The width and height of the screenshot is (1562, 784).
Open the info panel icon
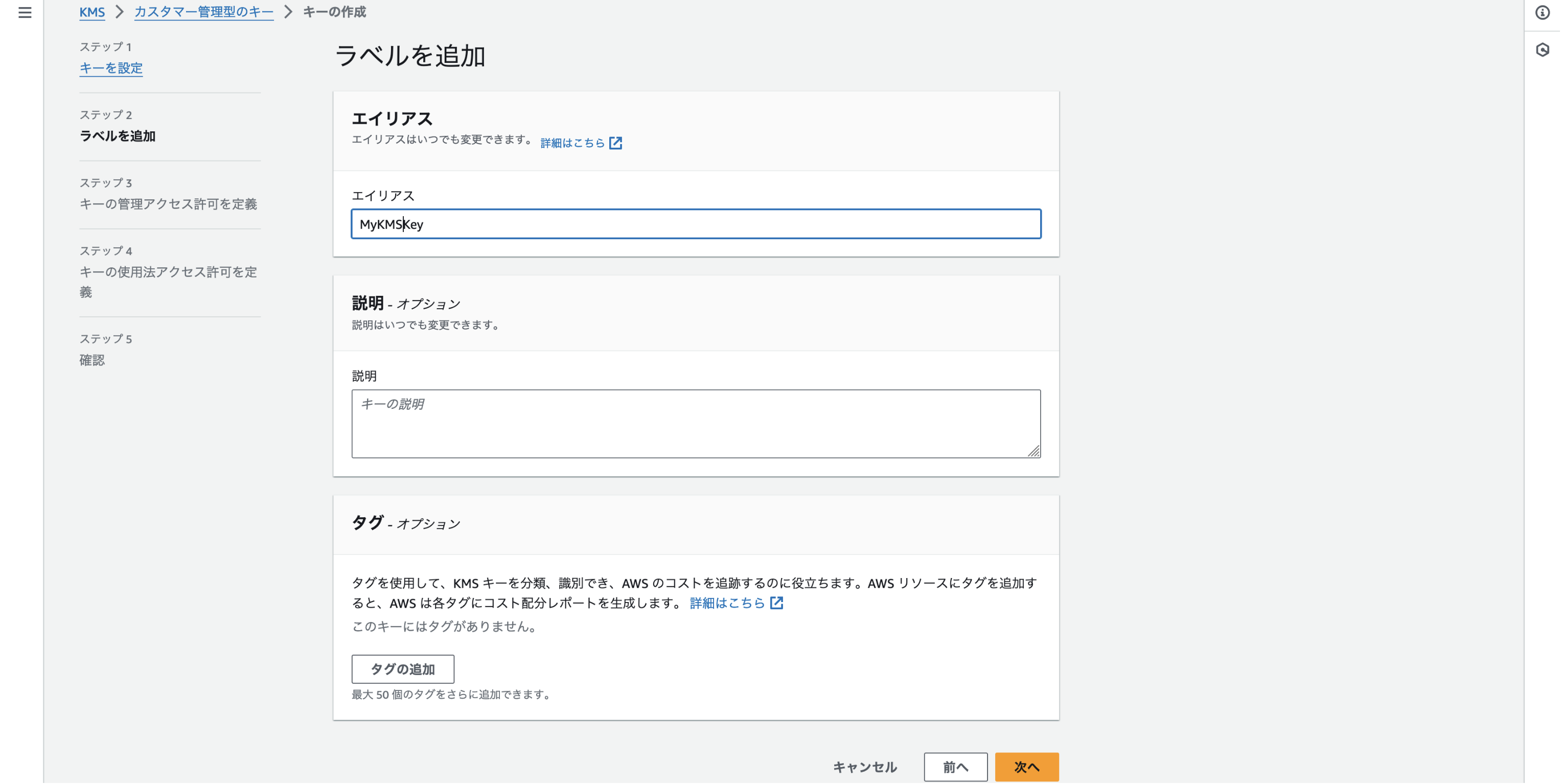pos(1542,12)
